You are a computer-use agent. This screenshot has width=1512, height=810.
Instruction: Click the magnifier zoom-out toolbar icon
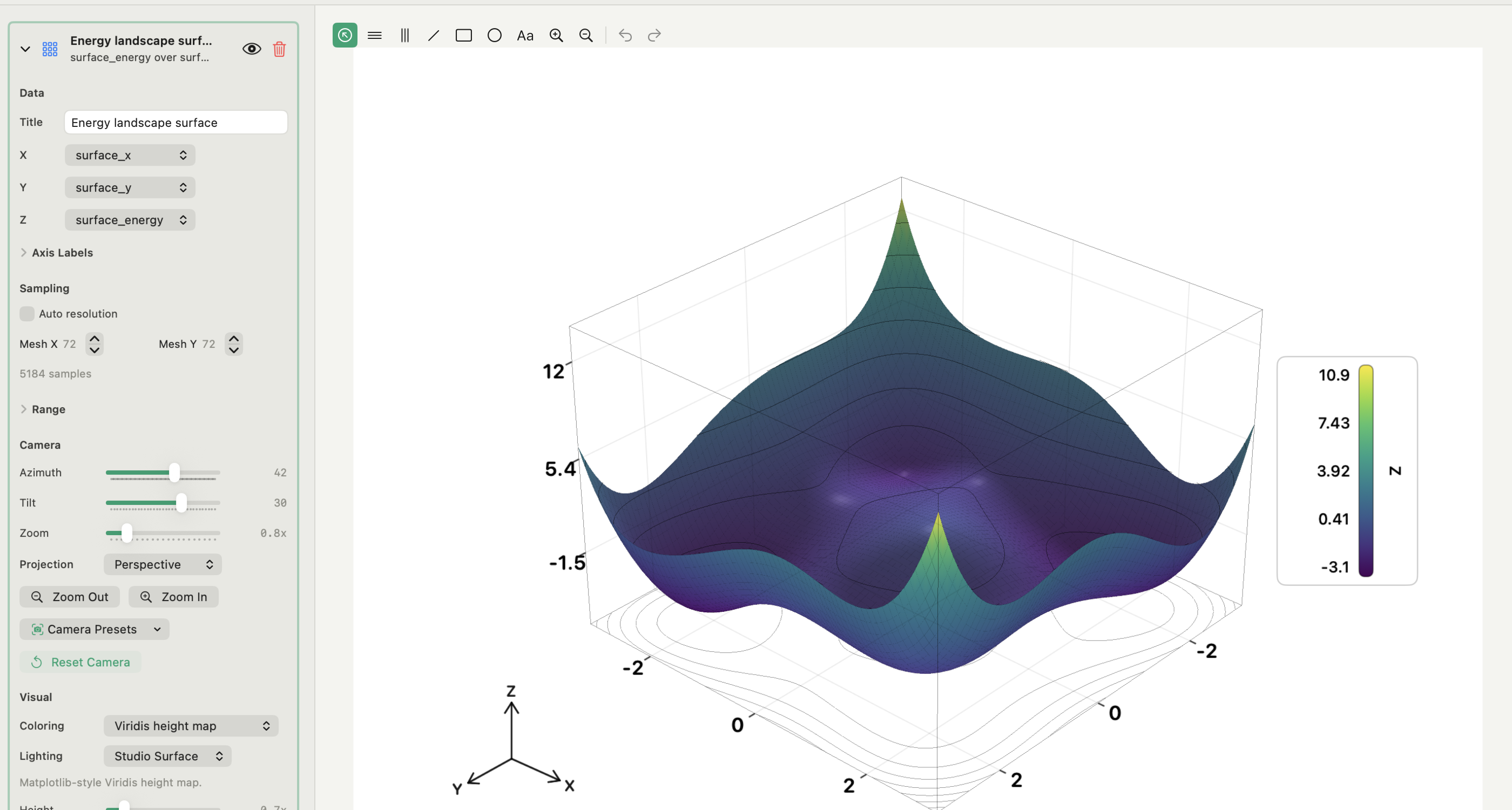tap(586, 35)
